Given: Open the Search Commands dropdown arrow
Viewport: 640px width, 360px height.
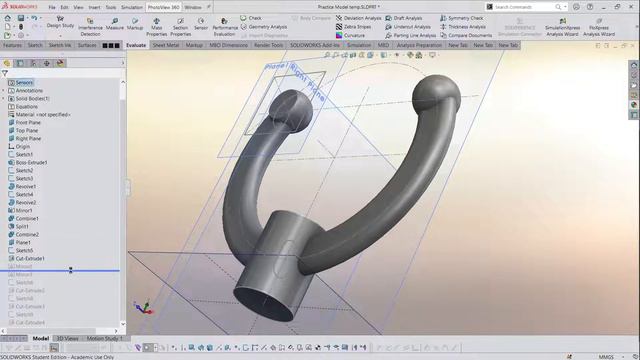Looking at the screenshot, I should [565, 7].
